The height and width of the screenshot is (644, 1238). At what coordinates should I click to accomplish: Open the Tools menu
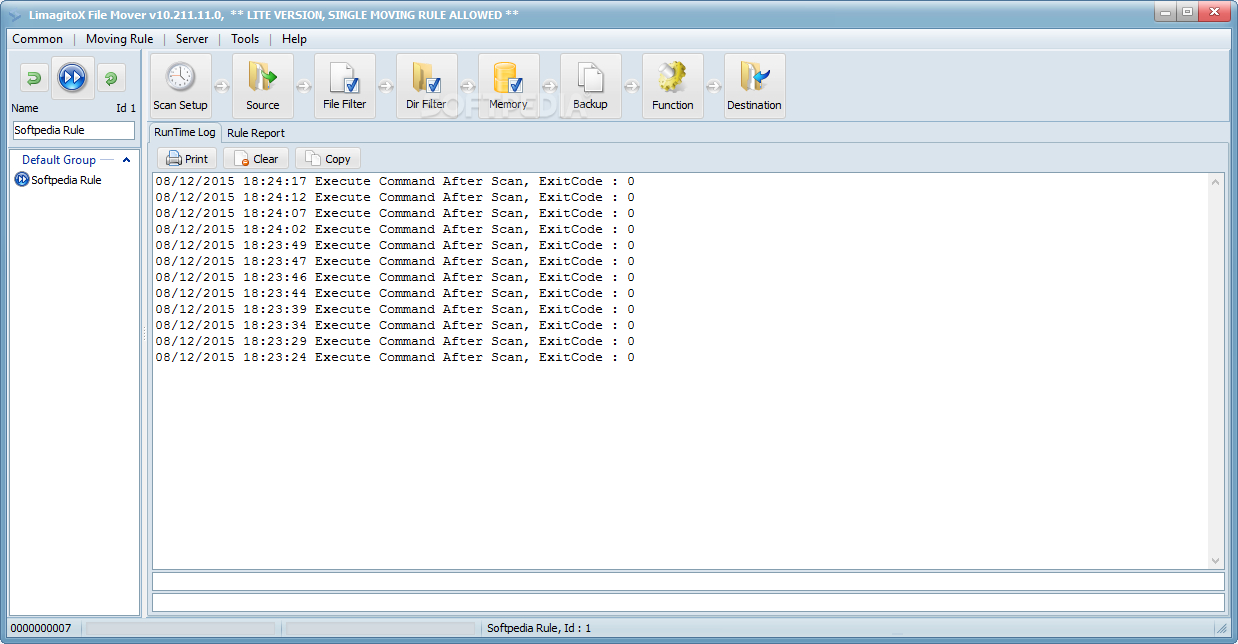click(x=245, y=39)
